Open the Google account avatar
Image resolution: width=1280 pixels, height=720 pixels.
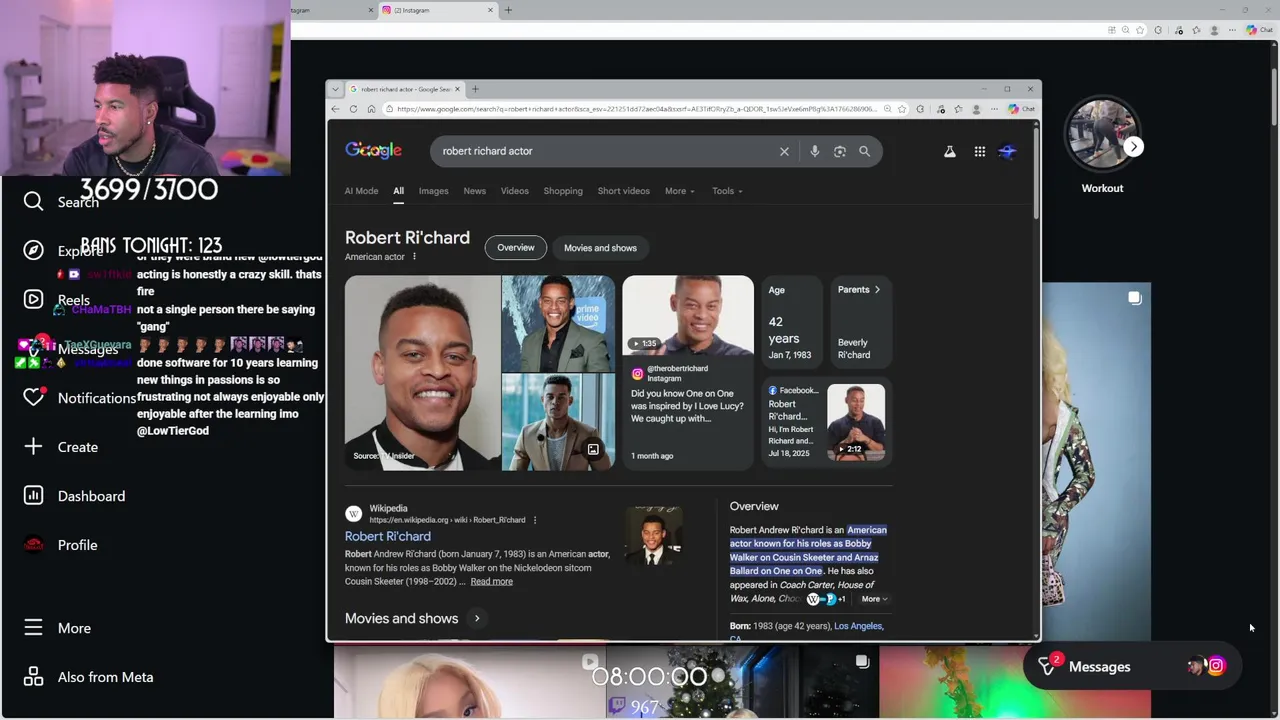point(1007,151)
